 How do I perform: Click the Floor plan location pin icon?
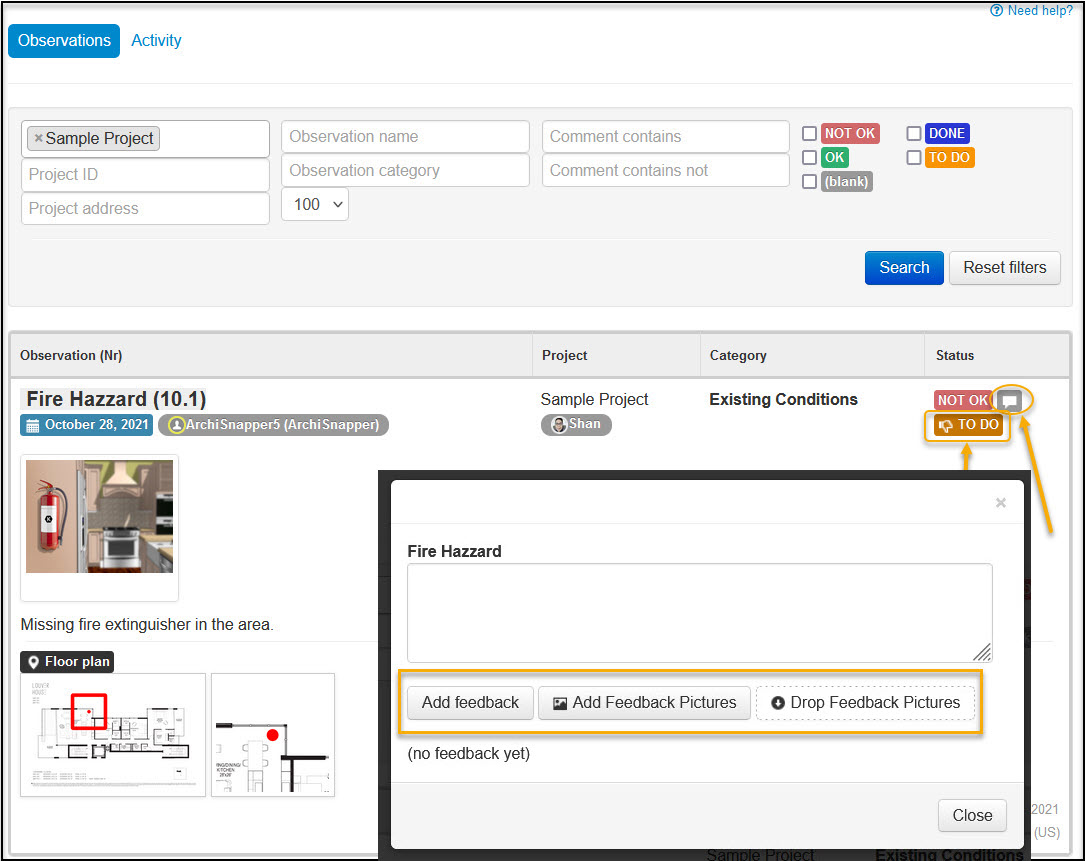[x=33, y=662]
